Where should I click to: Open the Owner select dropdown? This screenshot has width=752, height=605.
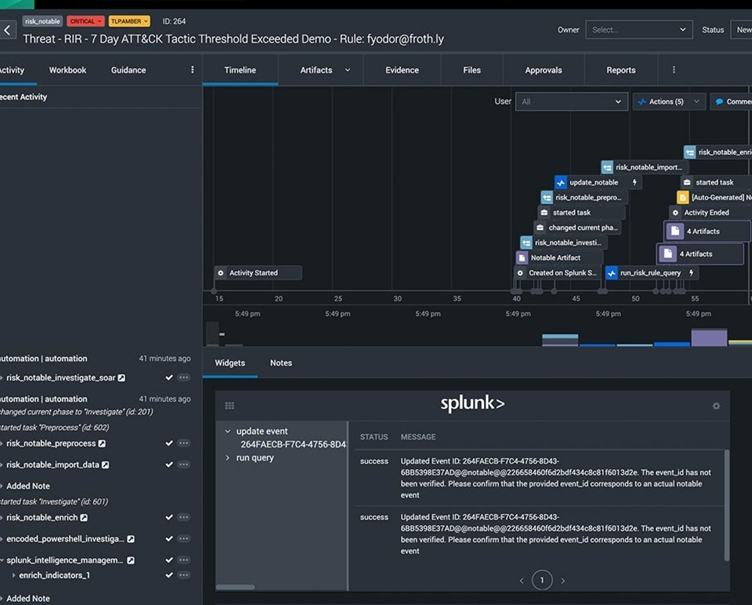638,30
